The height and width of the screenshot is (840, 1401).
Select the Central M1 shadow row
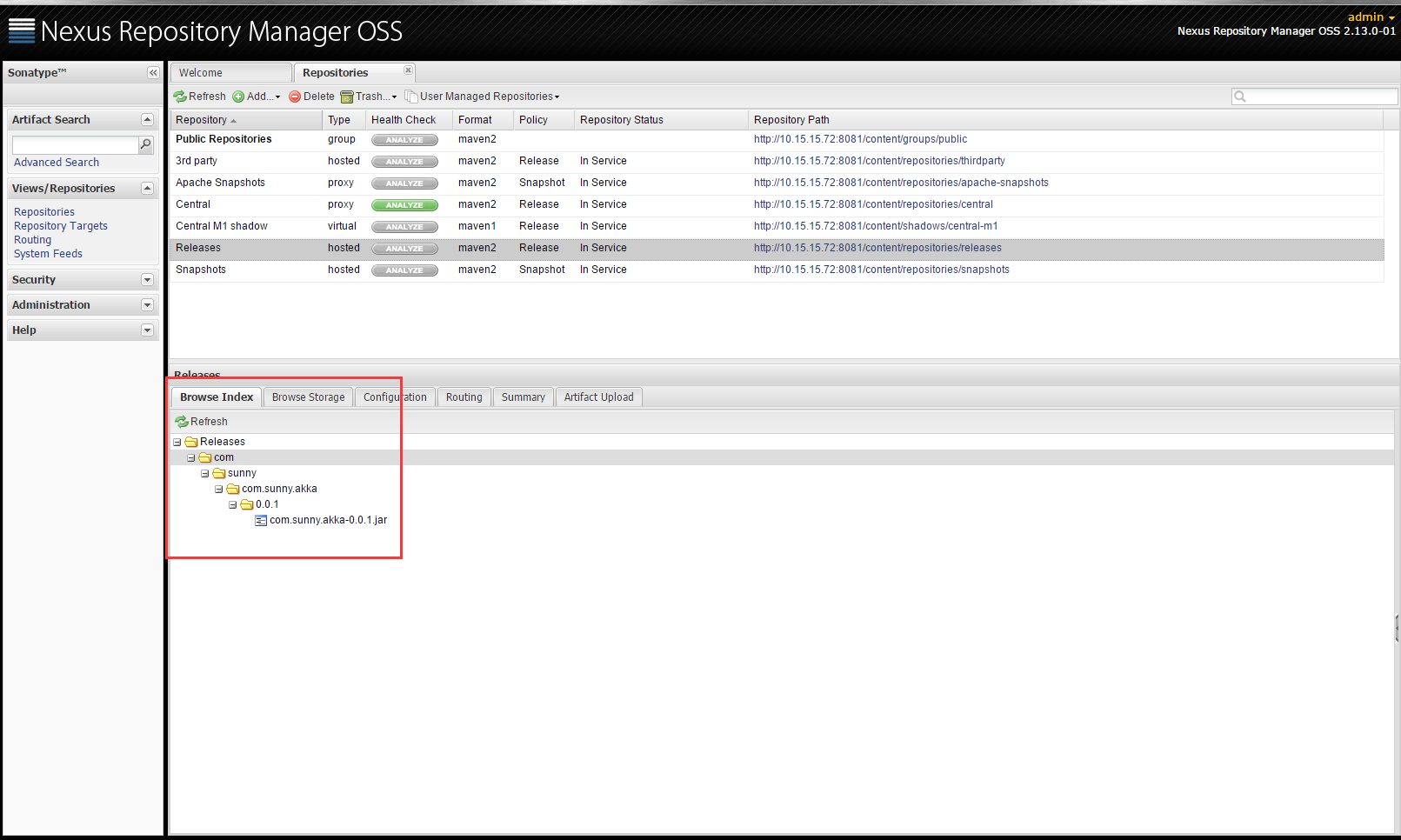coord(777,226)
